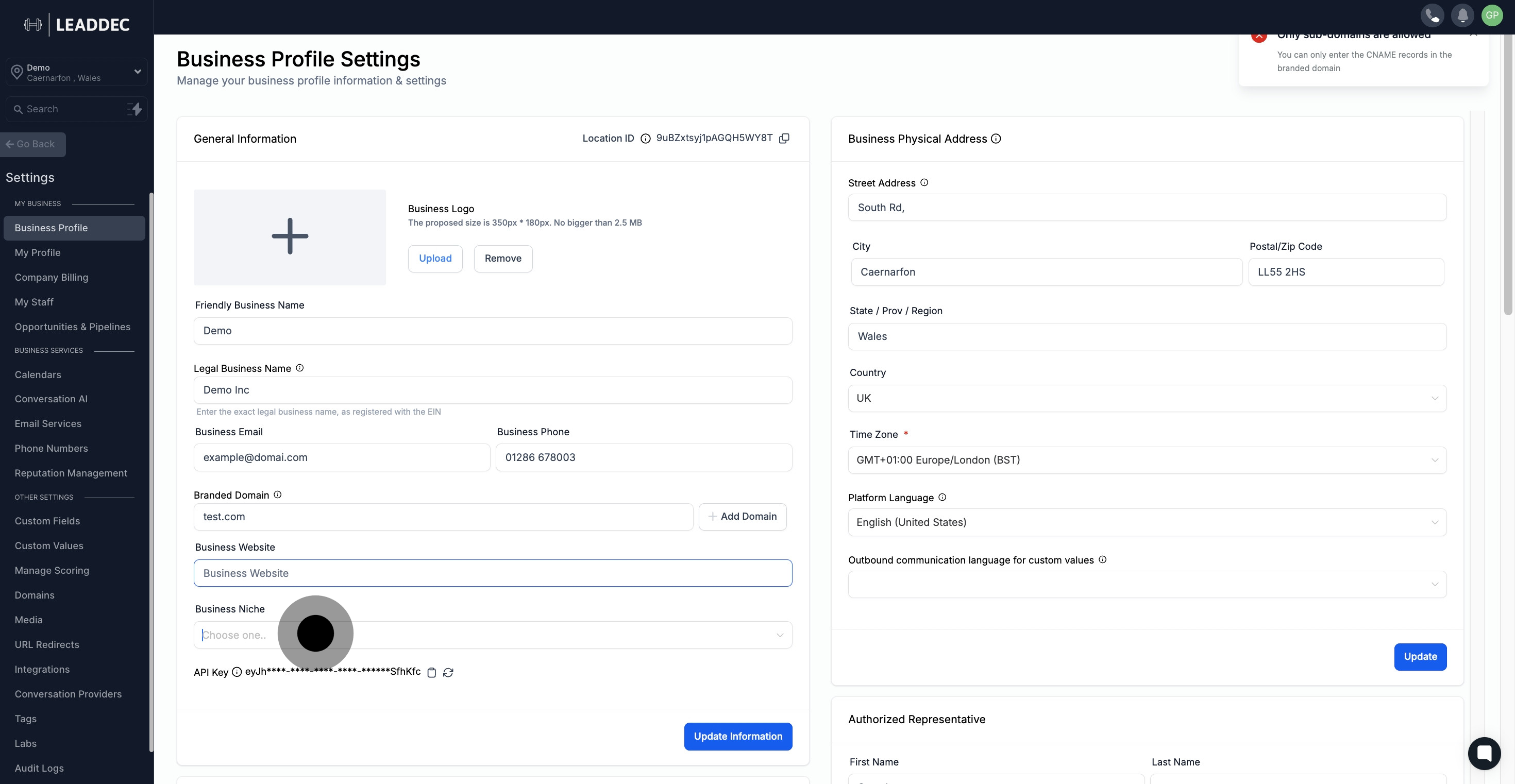Open Reputation Management settings
1515x784 pixels.
[x=71, y=473]
